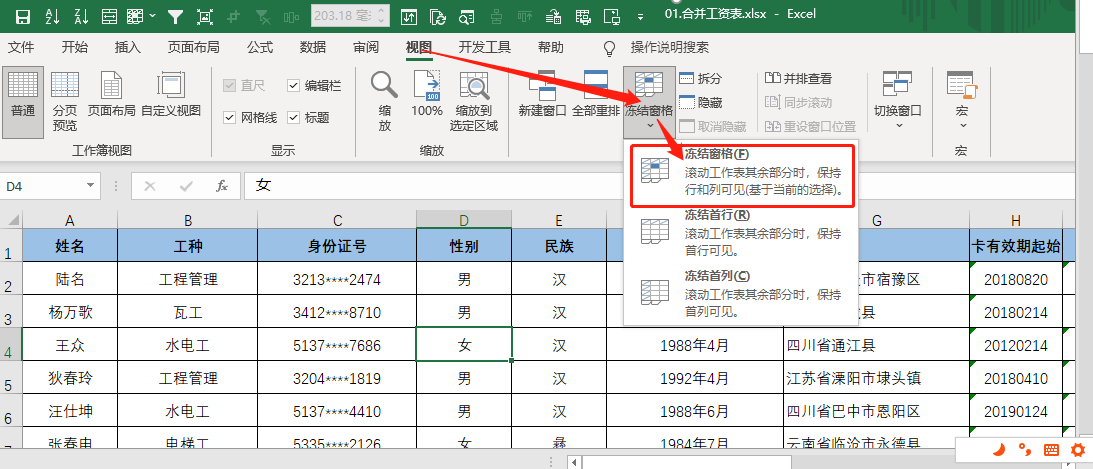Screen dimensions: 1093x469
Task: Select row 4 header
Action: (x=10, y=346)
